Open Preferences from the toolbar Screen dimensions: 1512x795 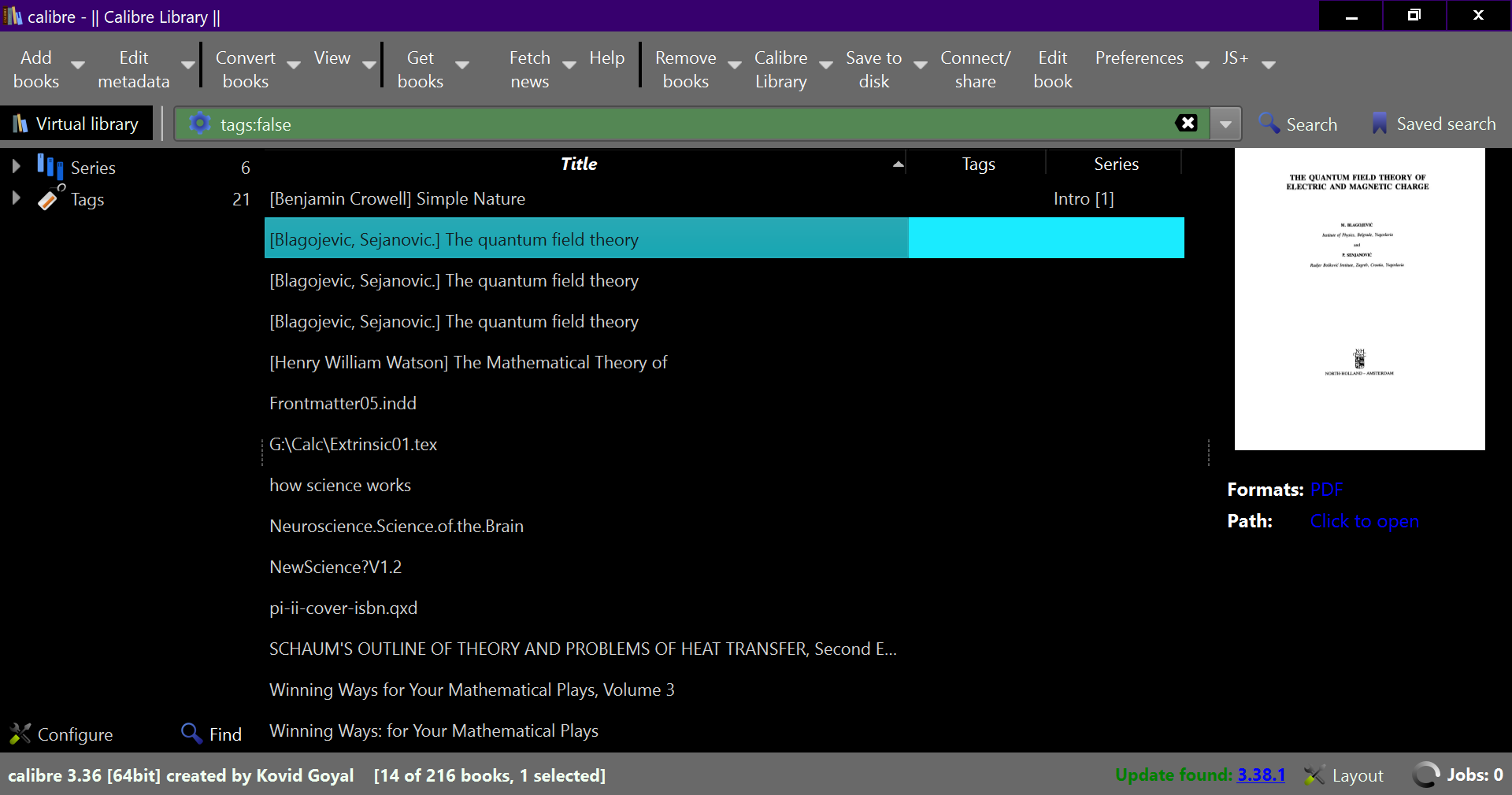[x=1139, y=58]
